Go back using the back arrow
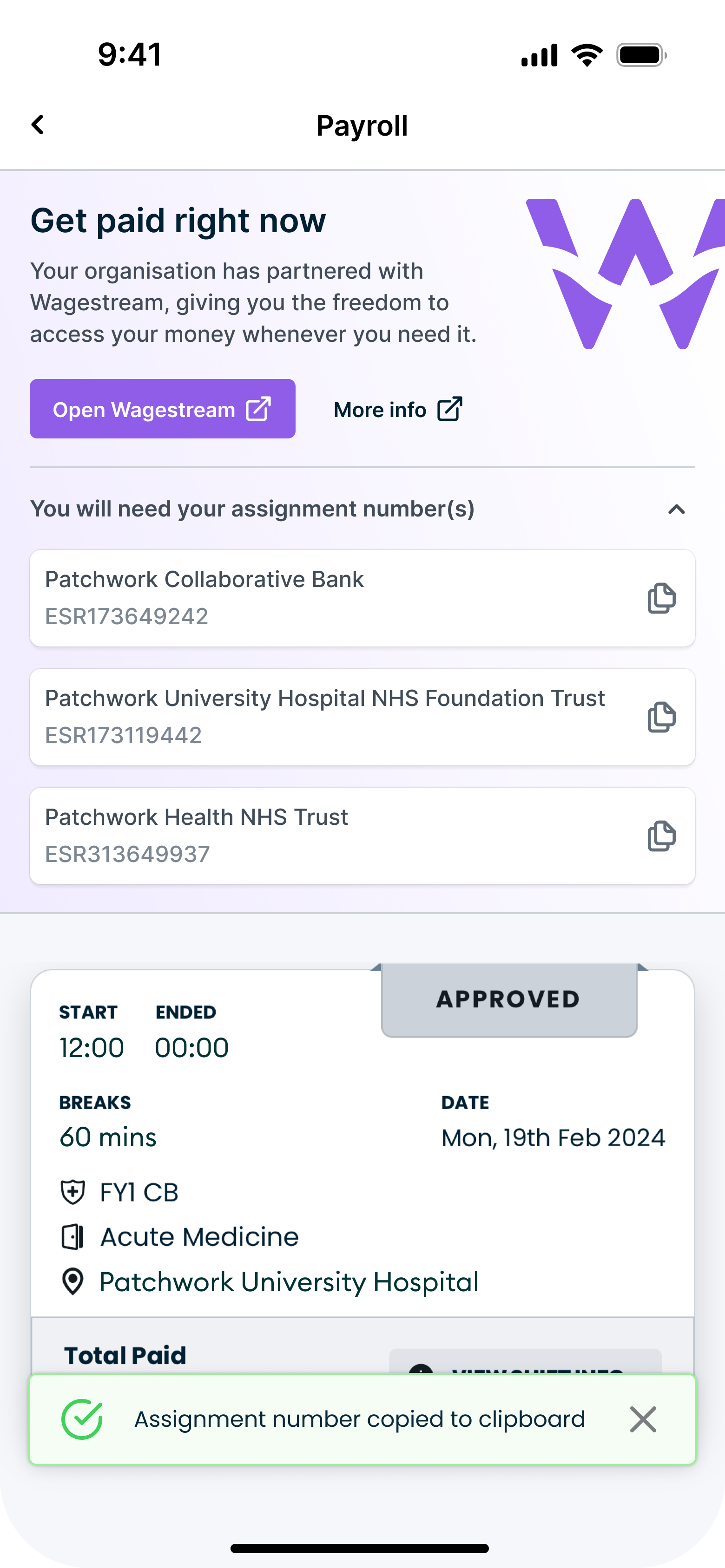725x1568 pixels. pyautogui.click(x=38, y=125)
